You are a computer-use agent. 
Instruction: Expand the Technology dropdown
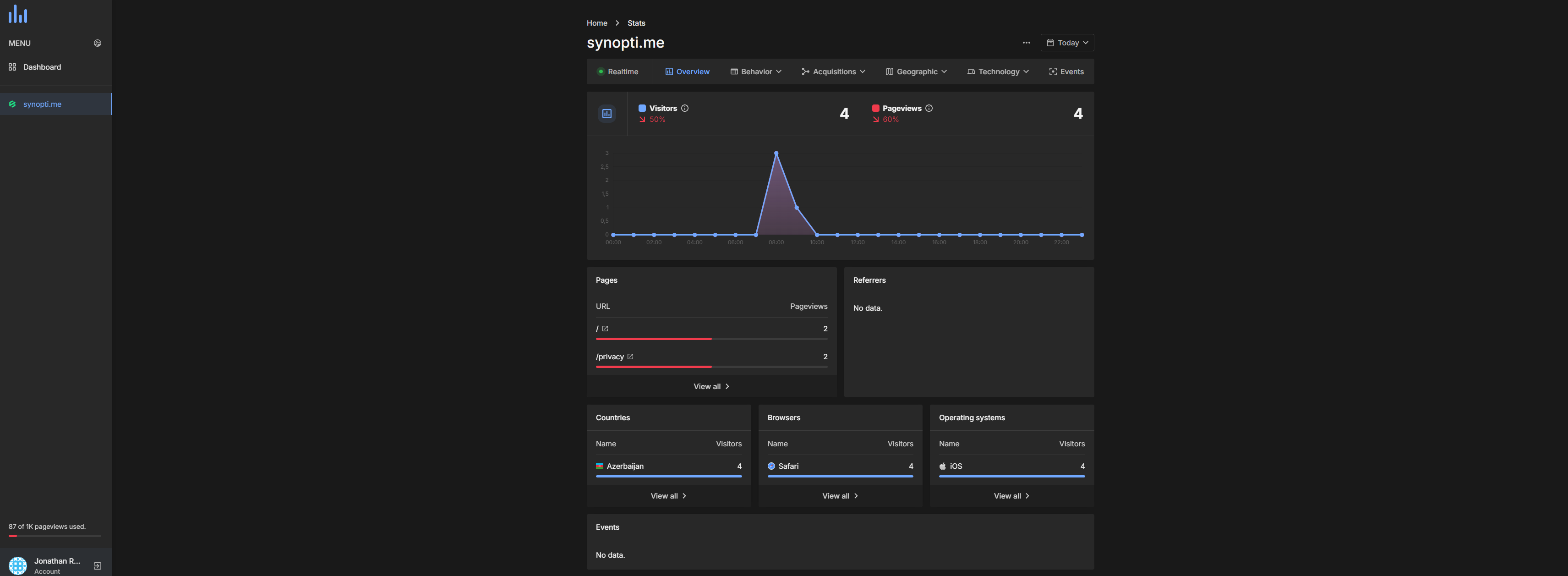[998, 72]
